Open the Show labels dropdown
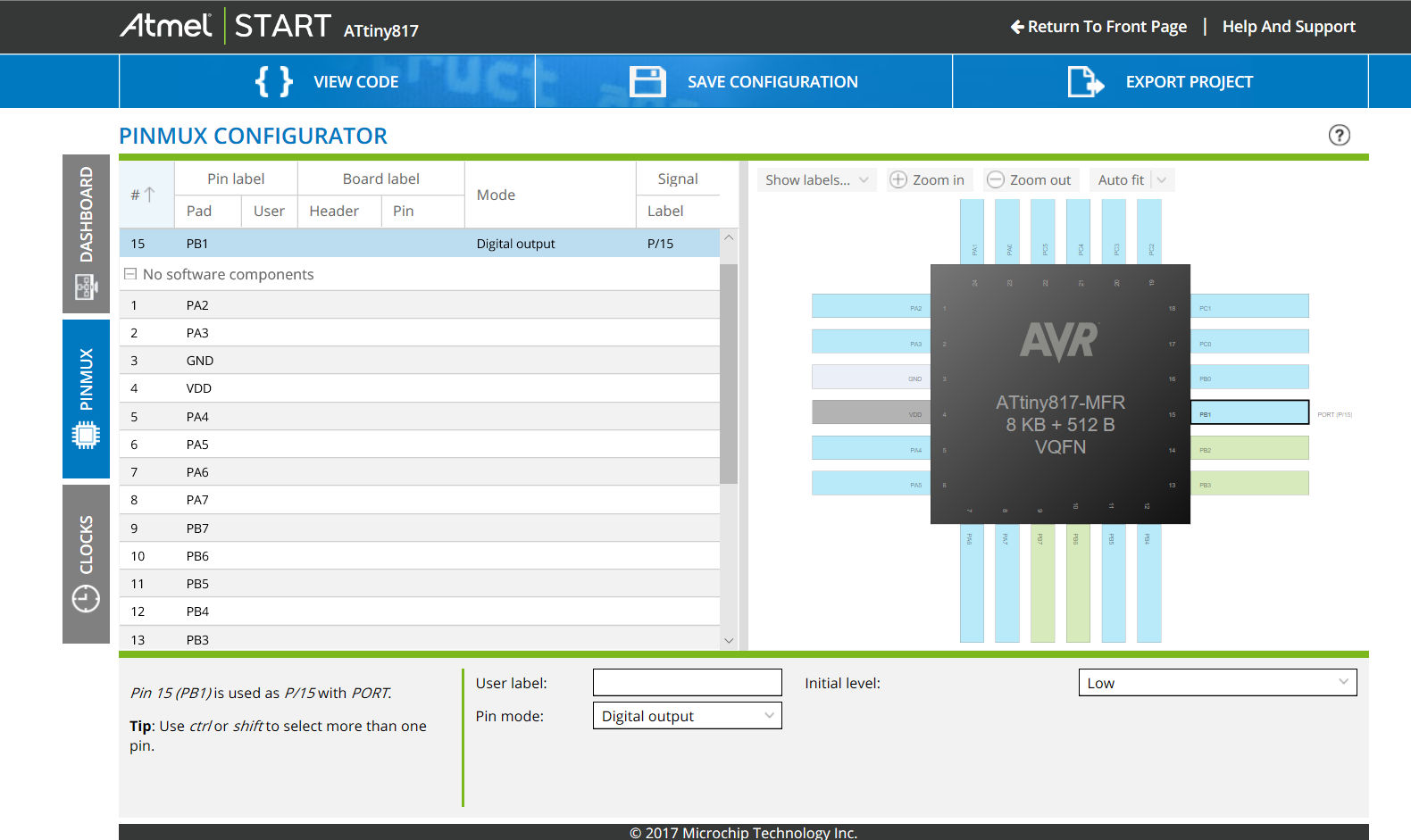The height and width of the screenshot is (840, 1411). tap(816, 179)
